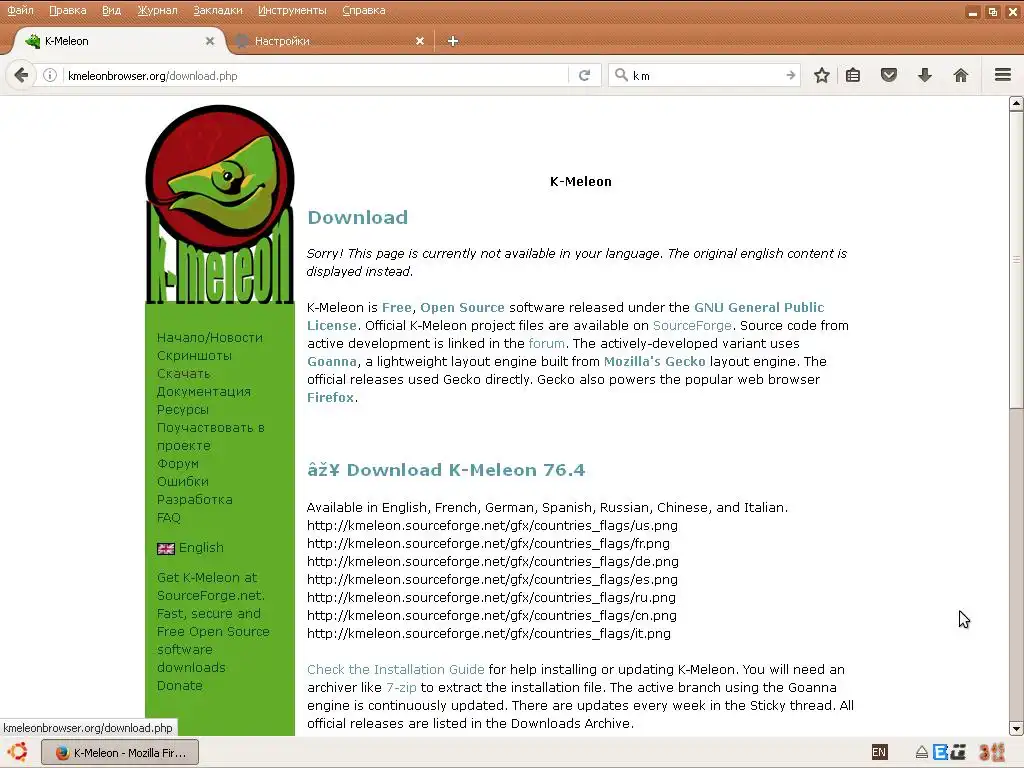This screenshot has width=1024, height=768.
Task: Follow the Free link in paragraph
Action: tap(396, 308)
